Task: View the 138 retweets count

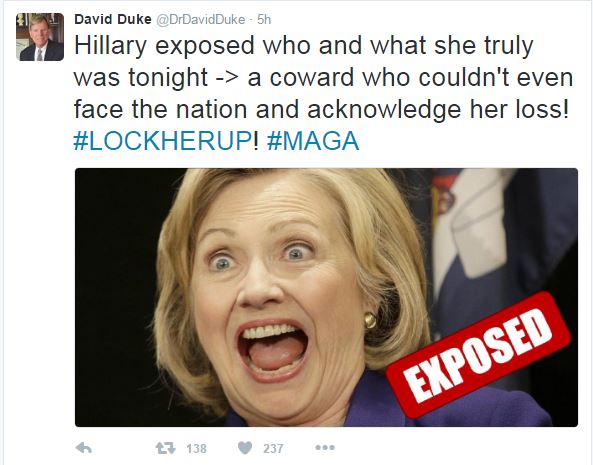Action: pos(196,449)
